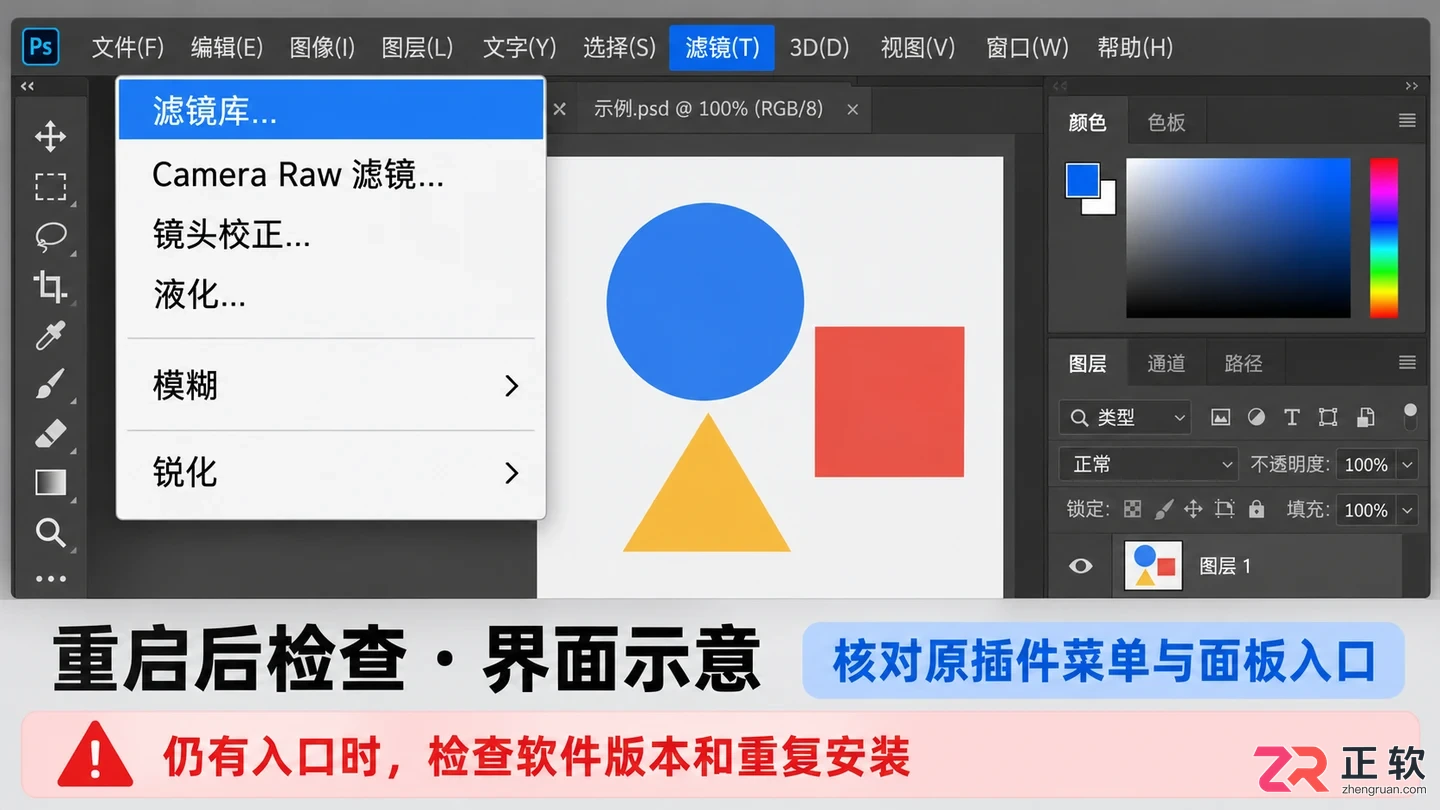Pick a hue on rainbow slider
The image size is (1440, 810).
tap(1384, 238)
